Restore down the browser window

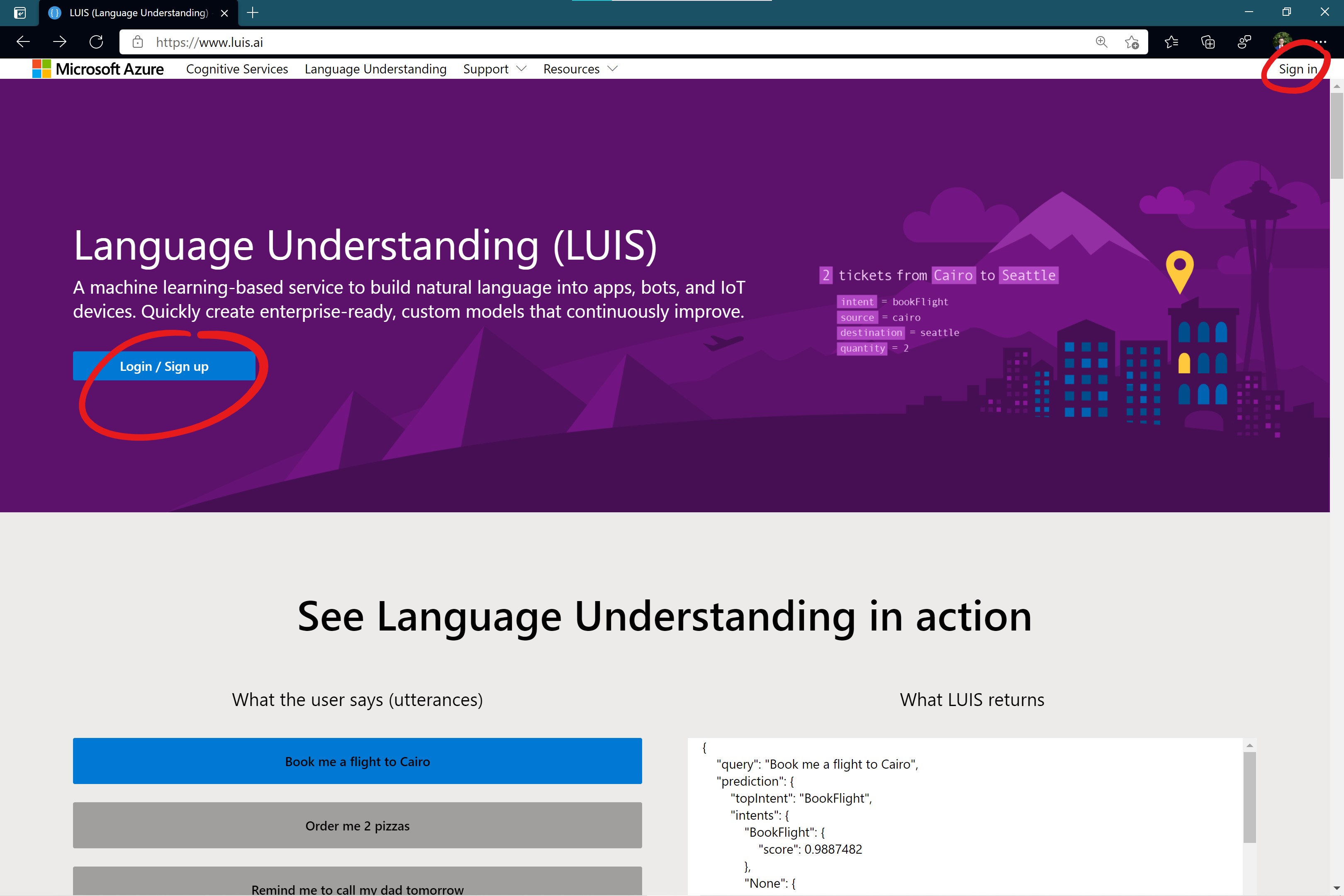click(1287, 12)
